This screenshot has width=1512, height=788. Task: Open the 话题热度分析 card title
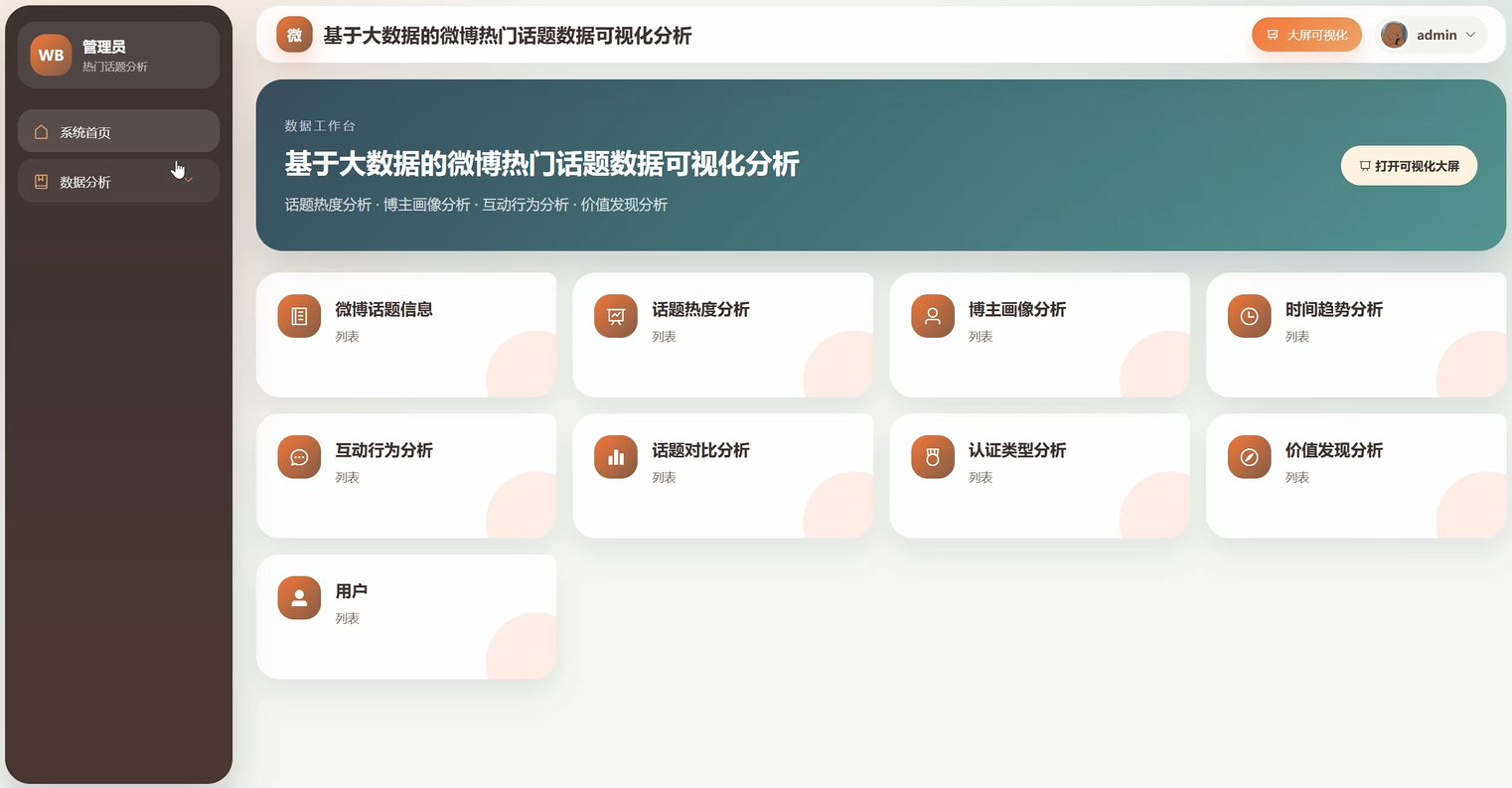tap(700, 309)
